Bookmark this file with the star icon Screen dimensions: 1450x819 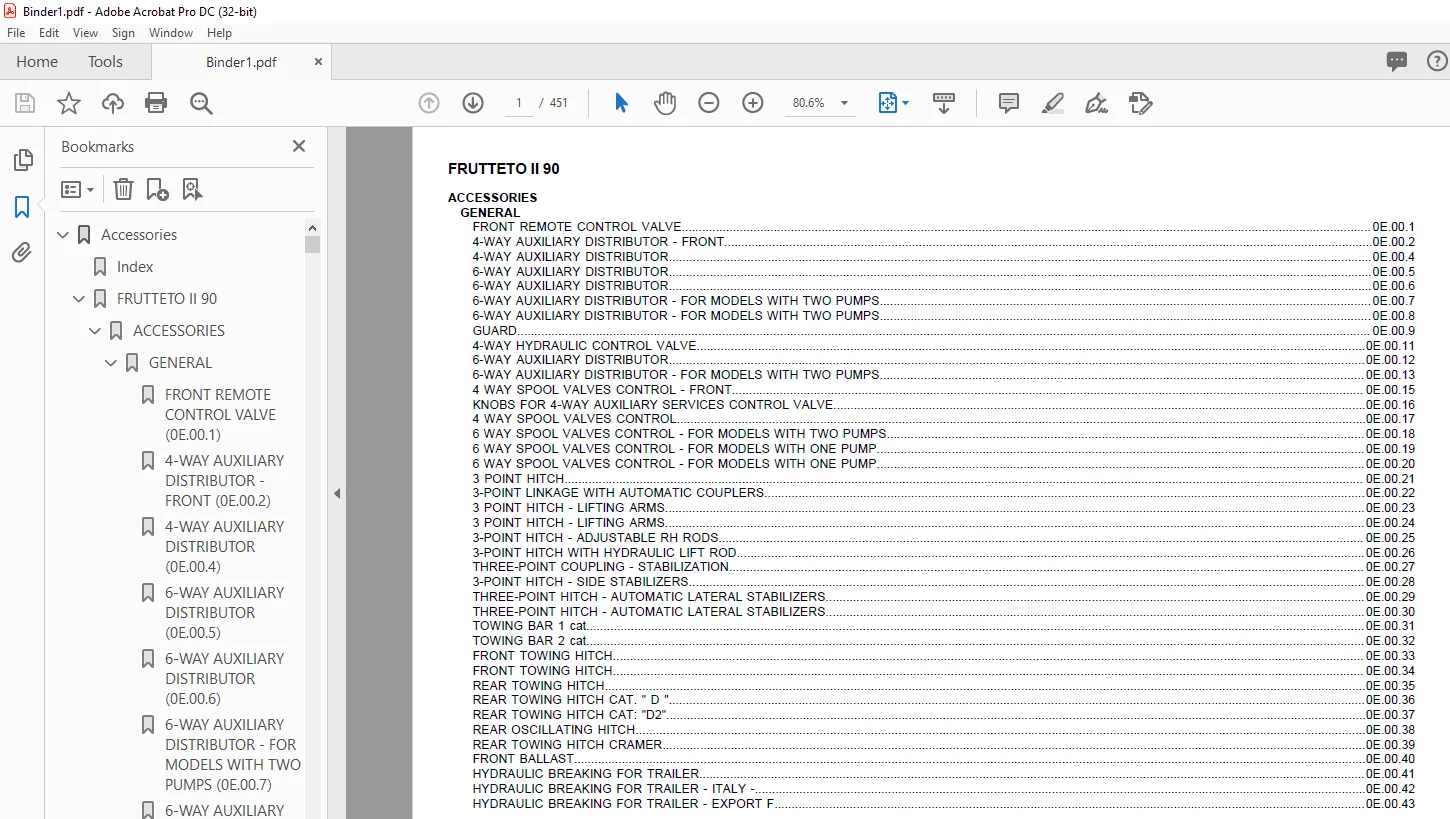pyautogui.click(x=69, y=103)
